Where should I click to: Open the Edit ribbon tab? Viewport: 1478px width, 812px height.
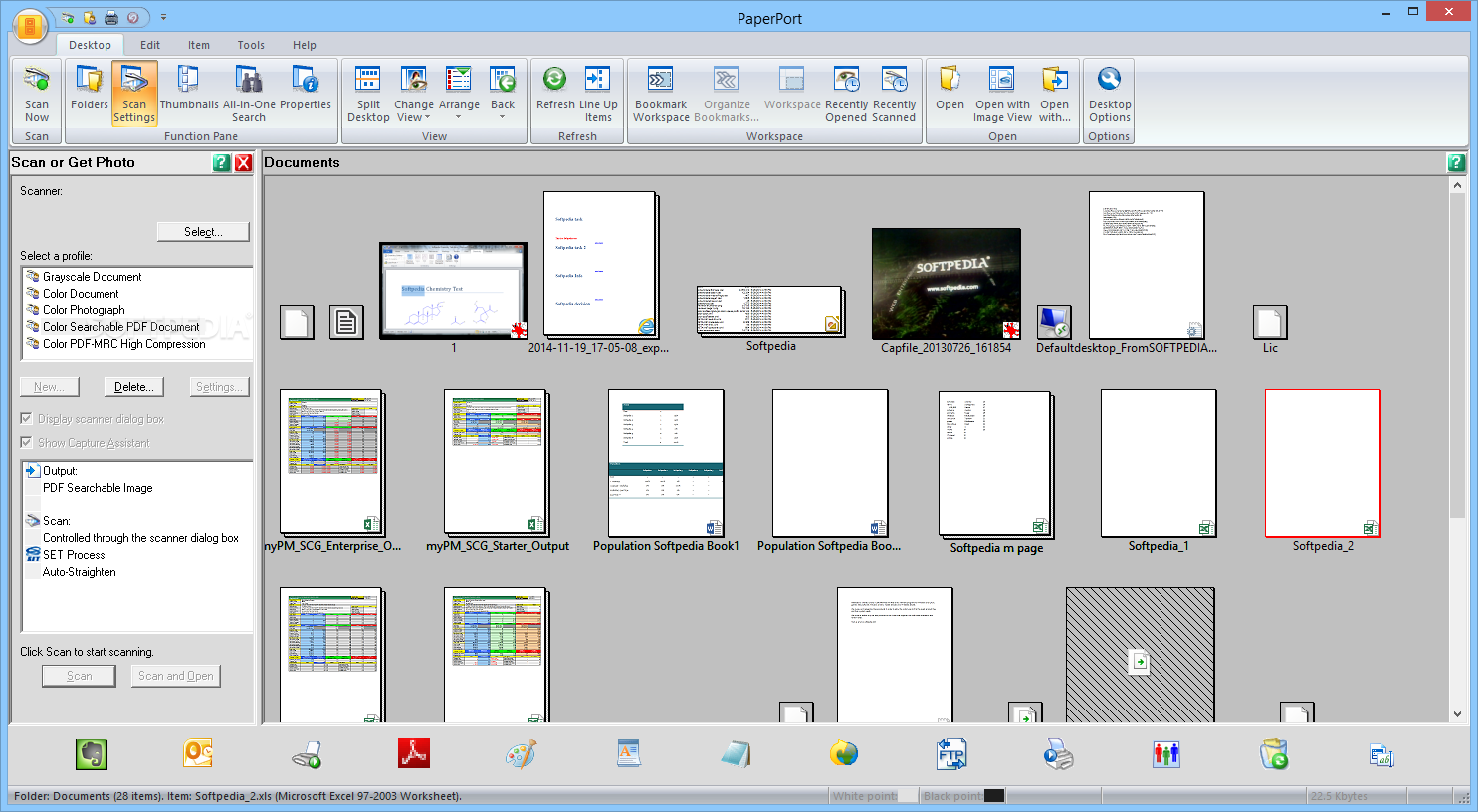coord(150,45)
